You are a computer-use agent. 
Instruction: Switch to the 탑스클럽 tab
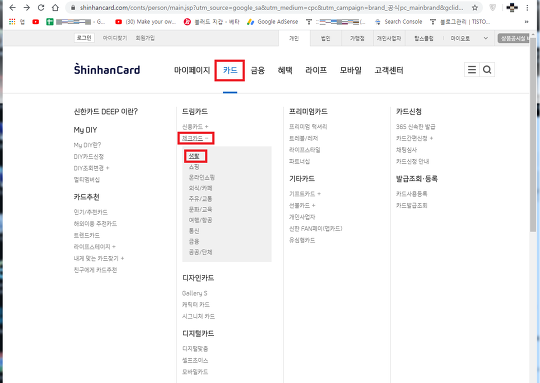point(424,38)
